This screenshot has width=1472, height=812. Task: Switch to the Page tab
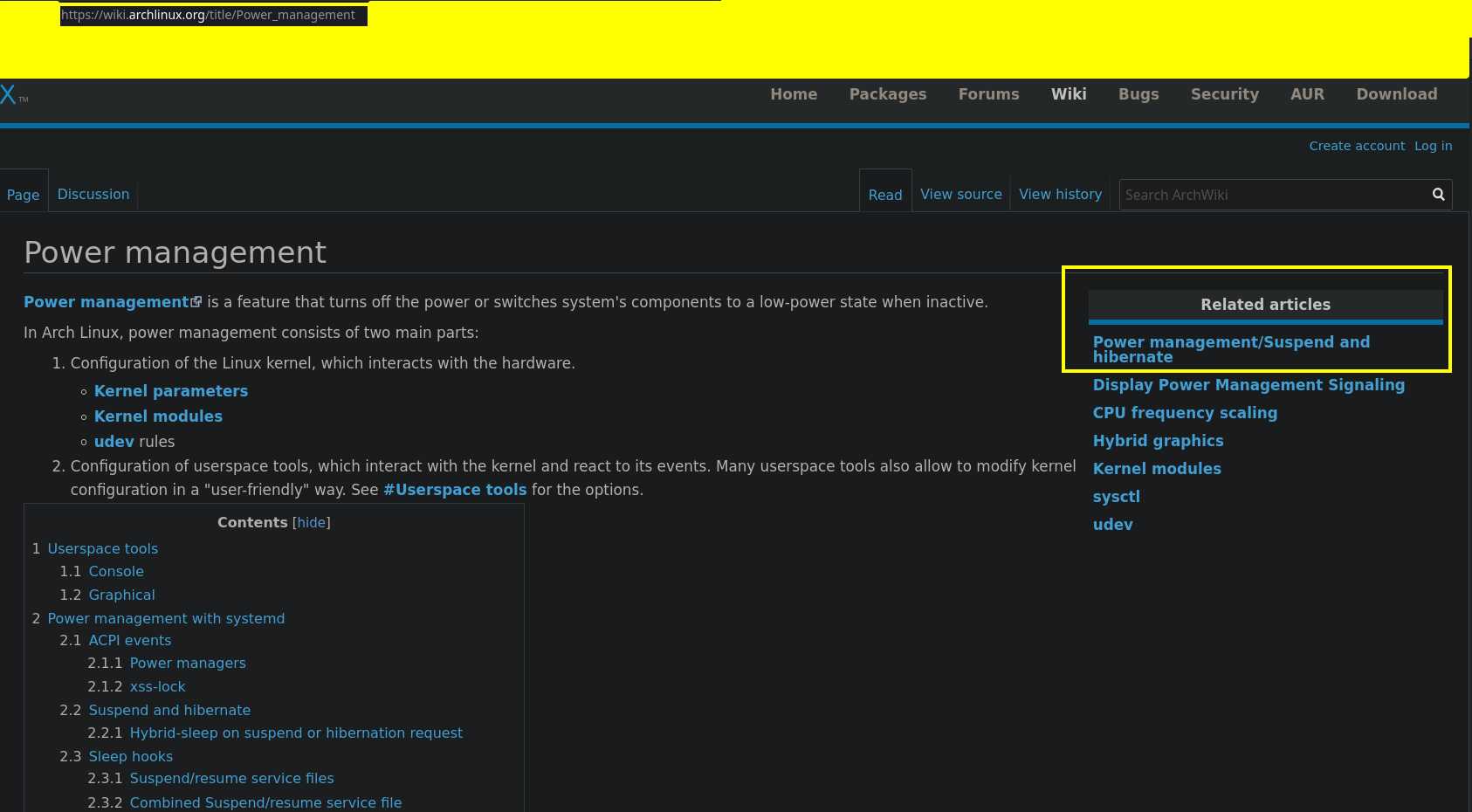24,195
